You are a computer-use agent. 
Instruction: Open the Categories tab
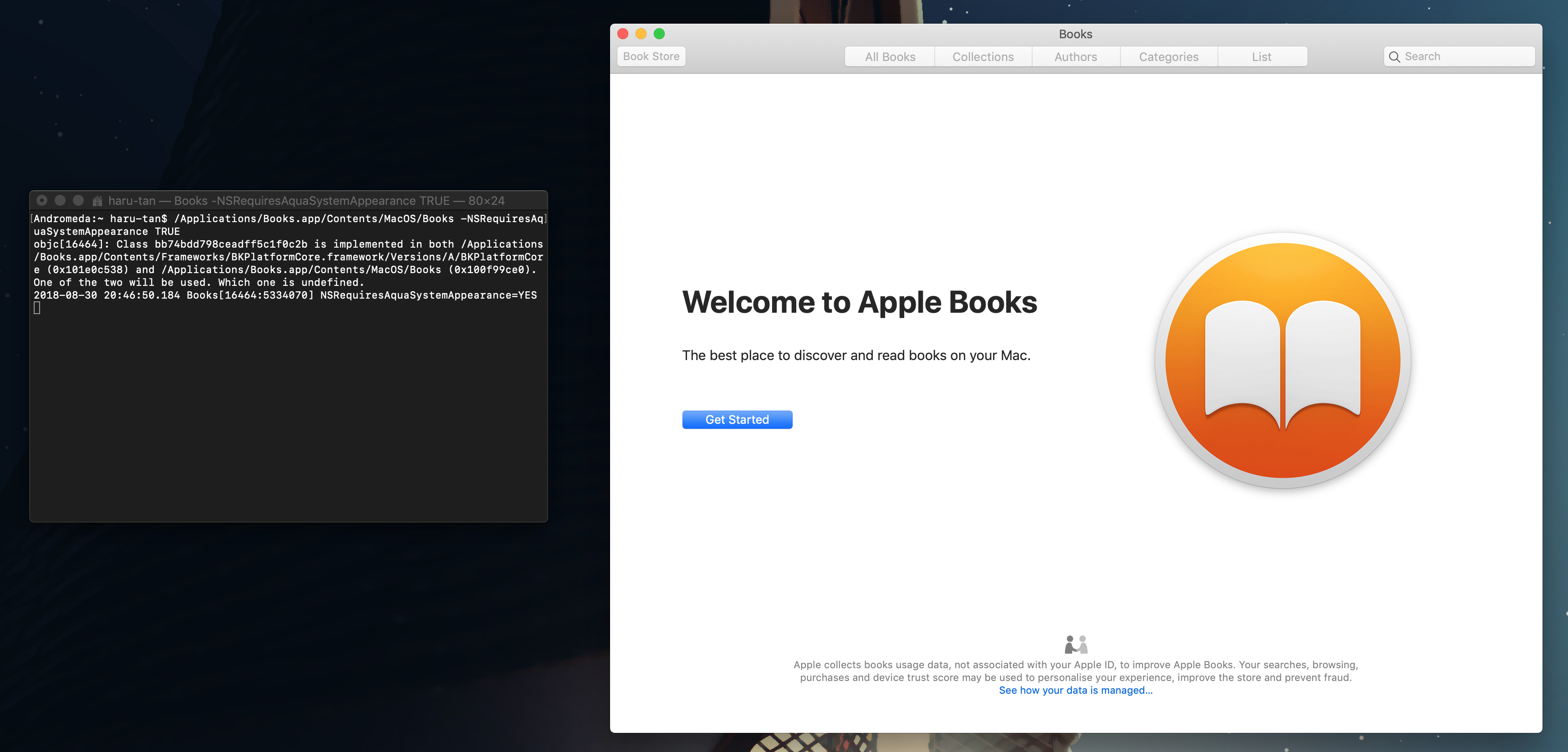(1168, 56)
